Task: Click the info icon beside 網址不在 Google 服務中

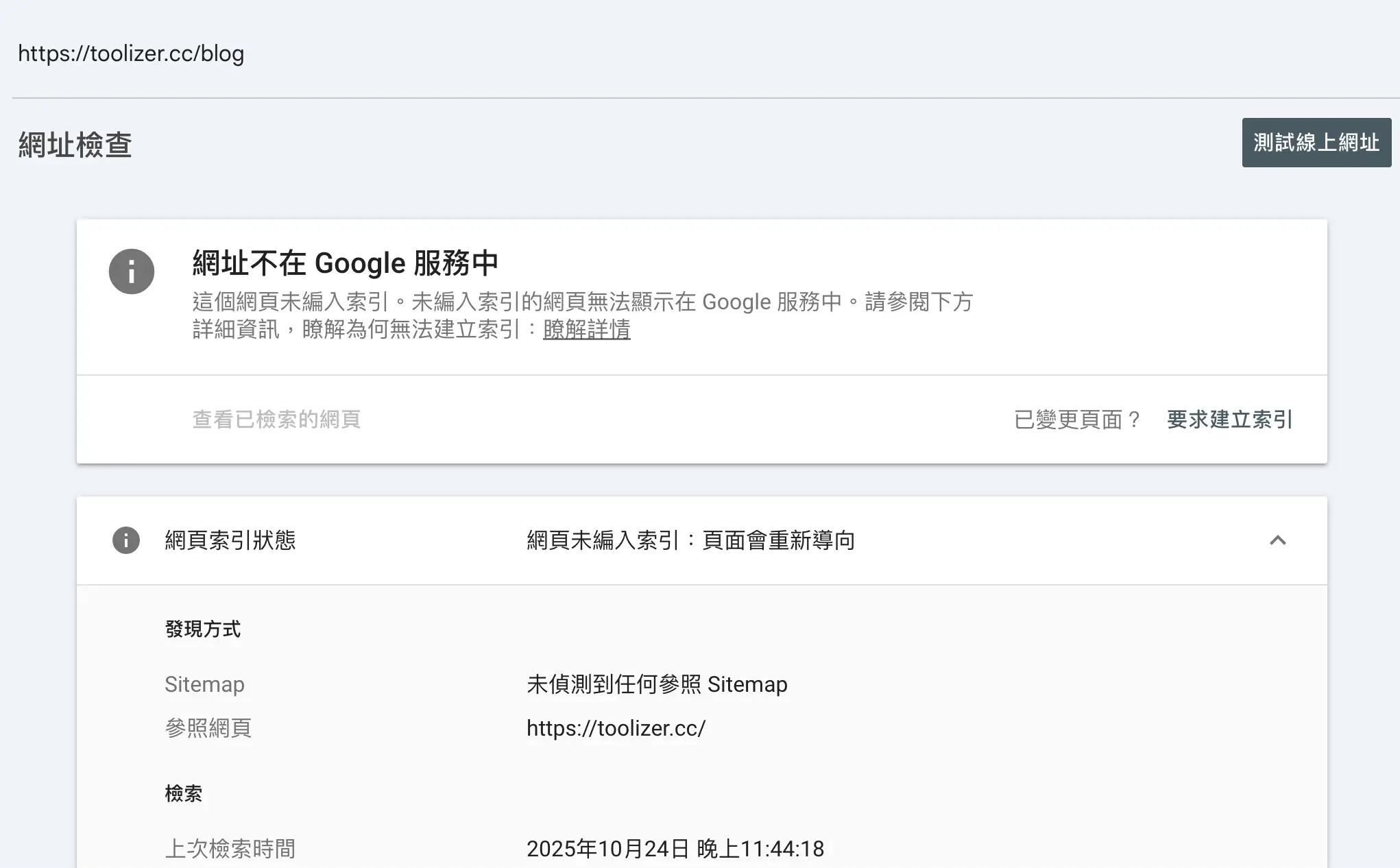Action: click(x=131, y=272)
